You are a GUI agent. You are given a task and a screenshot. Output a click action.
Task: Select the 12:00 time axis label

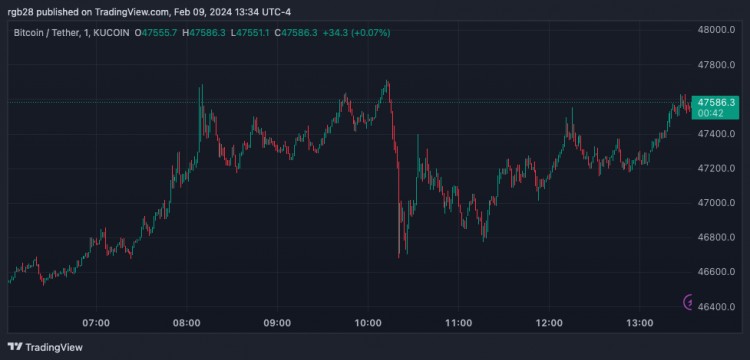point(549,323)
